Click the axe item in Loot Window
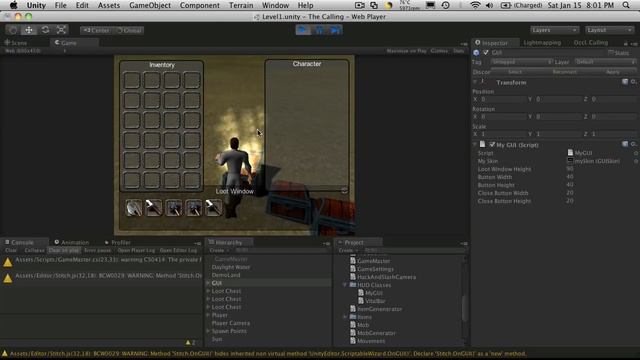Screen dimensions: 640x360 coord(133,208)
